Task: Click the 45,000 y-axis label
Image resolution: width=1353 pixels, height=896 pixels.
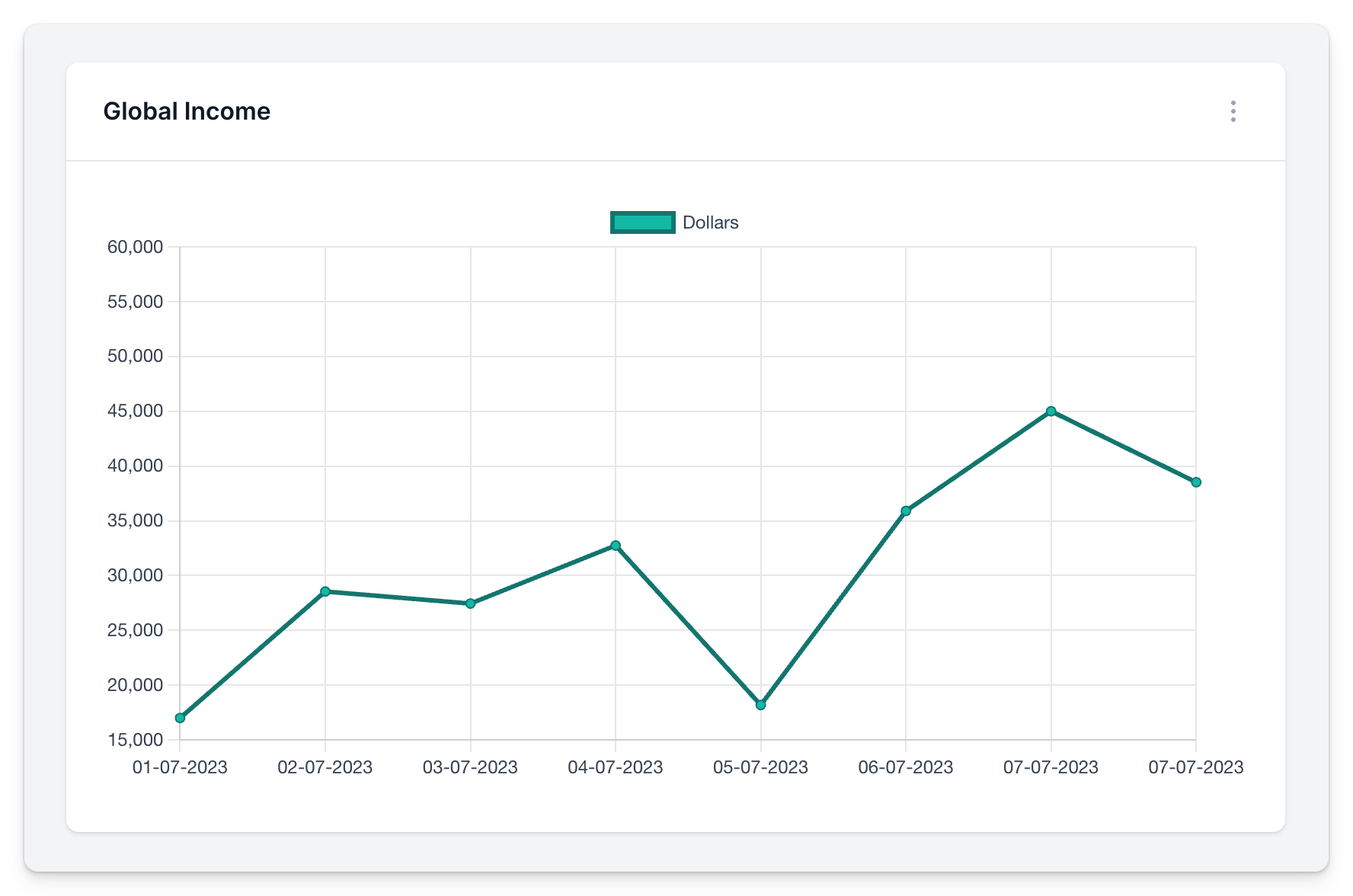Action: (x=136, y=411)
